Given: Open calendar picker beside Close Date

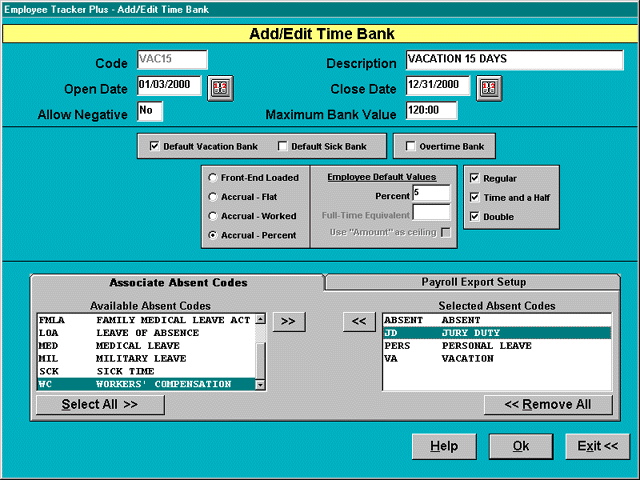Looking at the screenshot, I should [x=487, y=88].
